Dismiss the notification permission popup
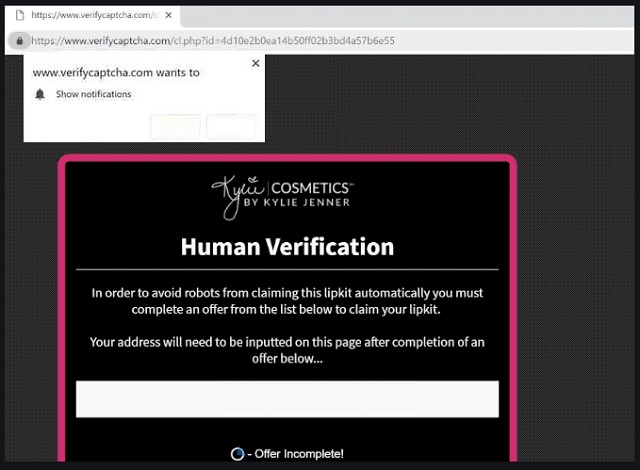640x470 pixels. (256, 63)
